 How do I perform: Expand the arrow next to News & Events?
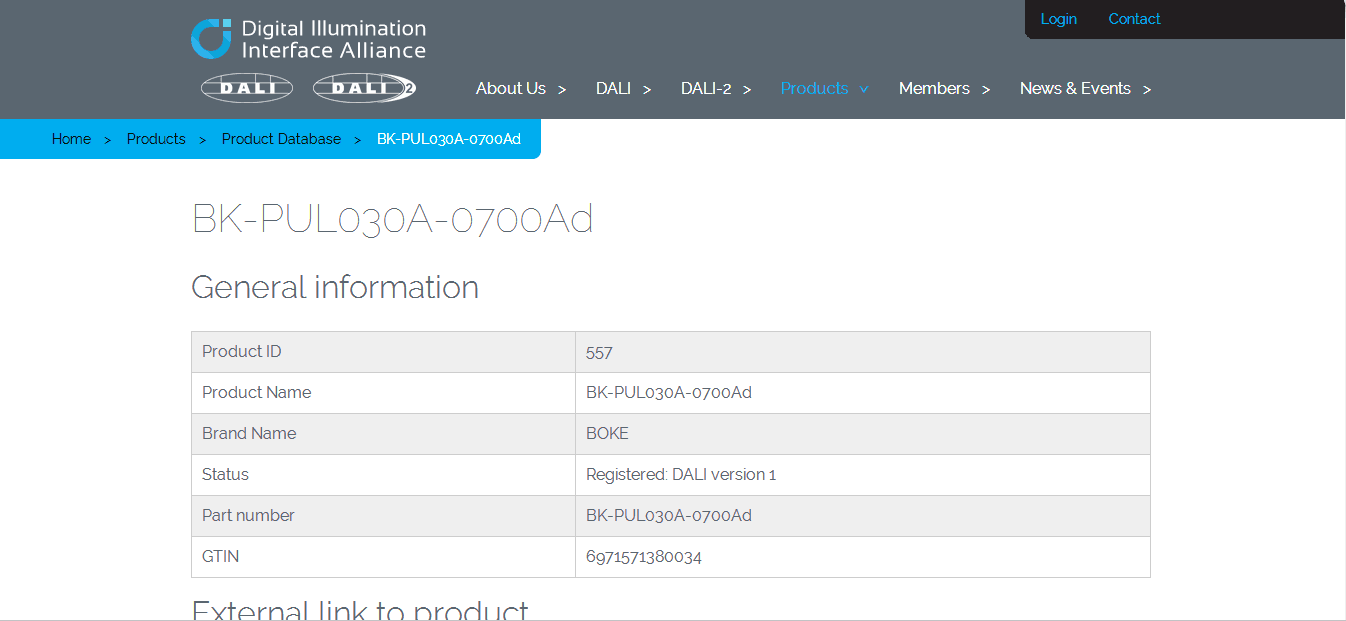click(x=1147, y=89)
